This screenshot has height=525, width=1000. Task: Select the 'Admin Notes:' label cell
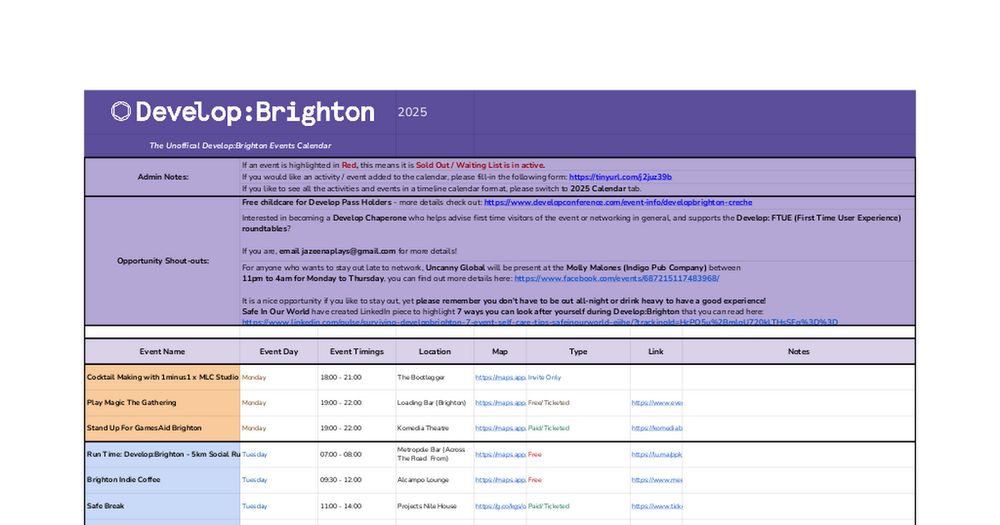[x=163, y=177]
